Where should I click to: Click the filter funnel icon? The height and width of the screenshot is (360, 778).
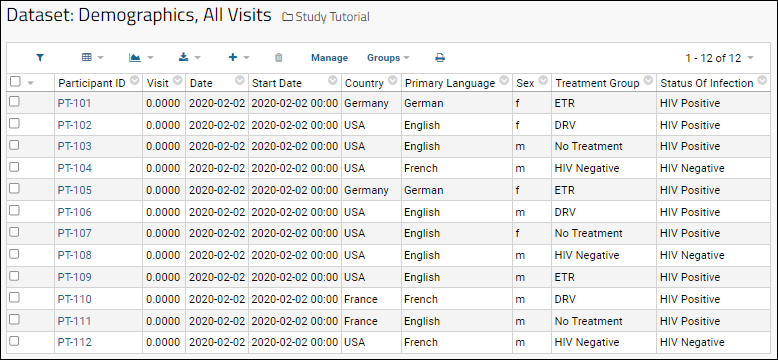tap(40, 58)
